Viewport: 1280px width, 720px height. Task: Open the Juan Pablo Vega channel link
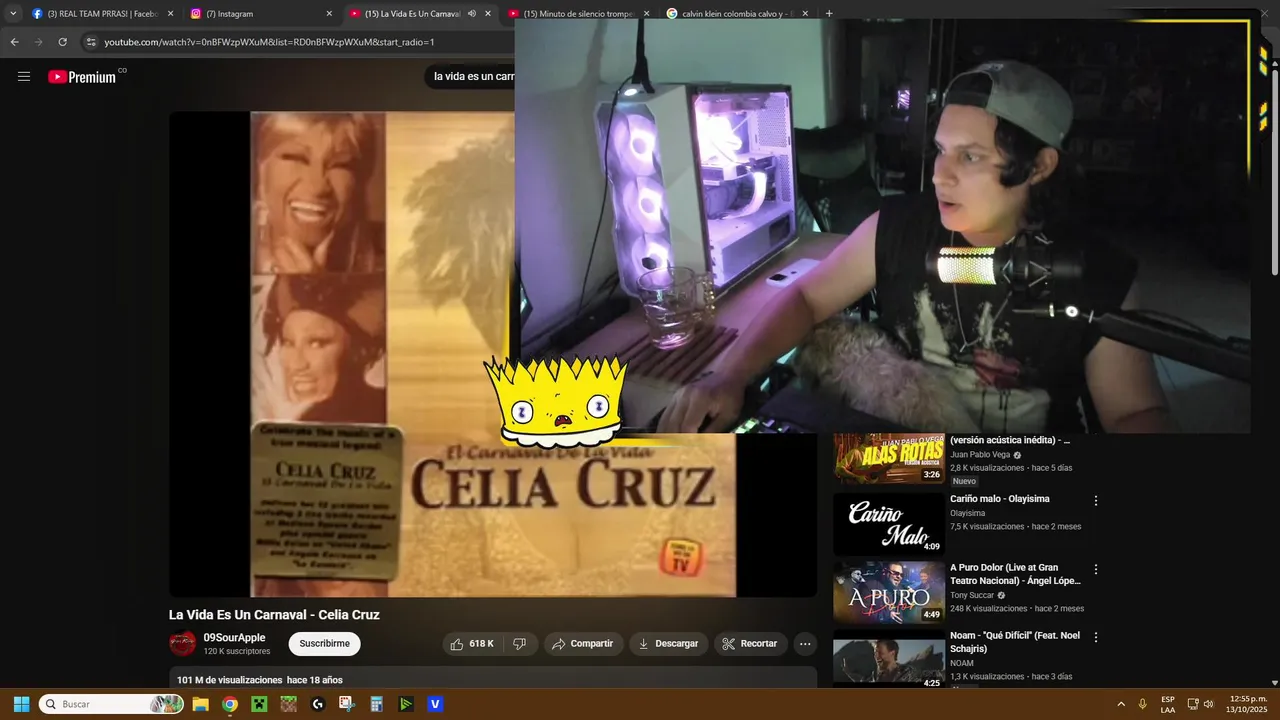click(980, 455)
